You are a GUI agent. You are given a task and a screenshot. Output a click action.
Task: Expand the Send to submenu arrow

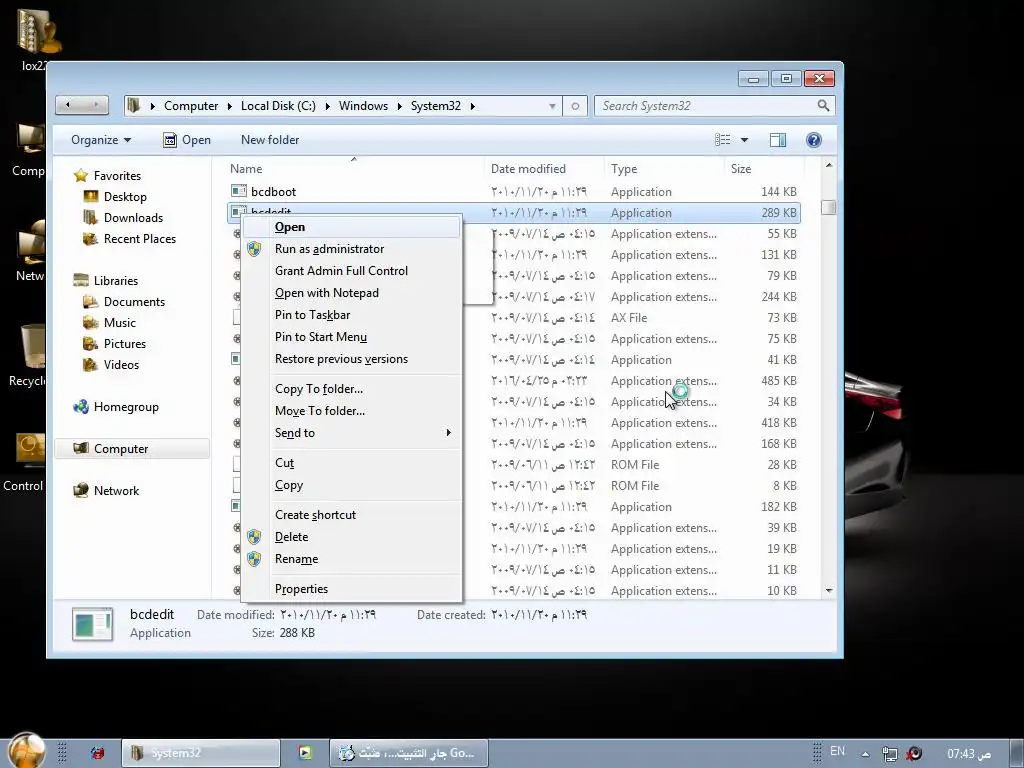[x=448, y=432]
